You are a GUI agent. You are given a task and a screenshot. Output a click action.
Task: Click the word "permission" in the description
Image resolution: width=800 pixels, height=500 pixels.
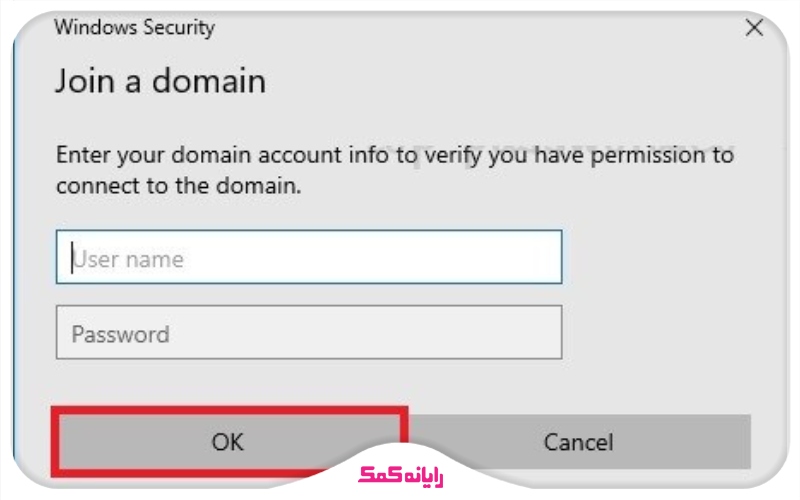coord(651,155)
